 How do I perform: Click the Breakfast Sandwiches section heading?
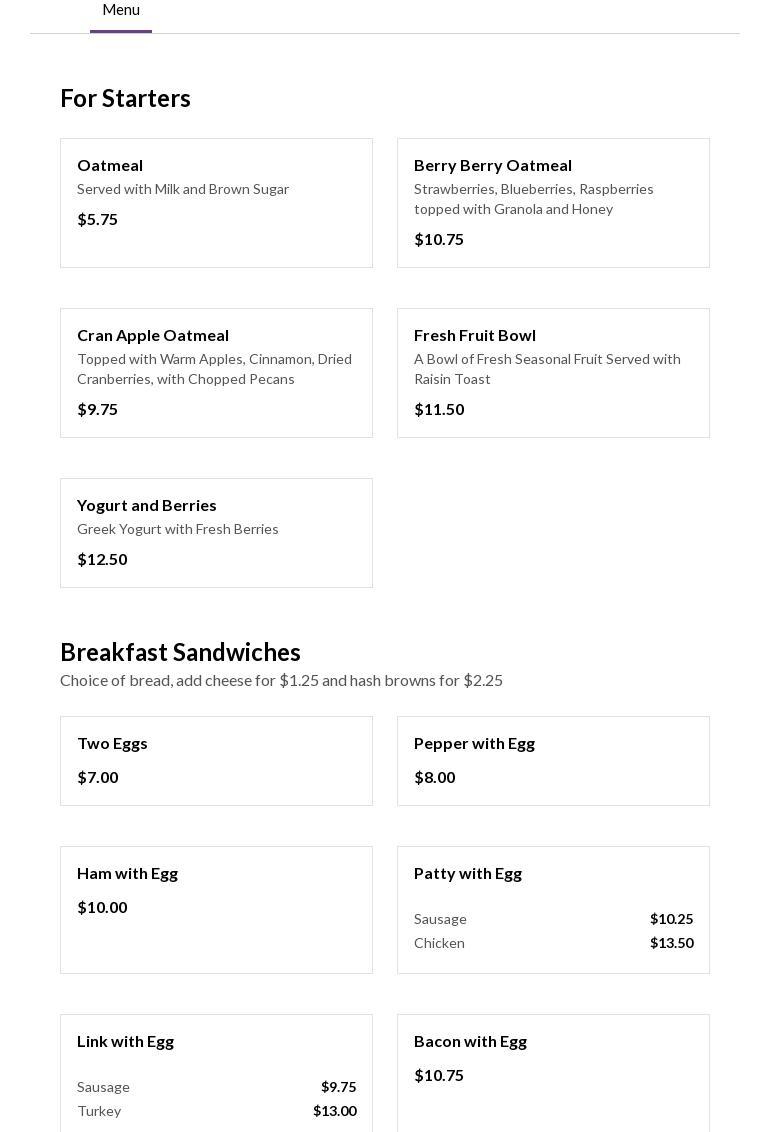[181, 652]
